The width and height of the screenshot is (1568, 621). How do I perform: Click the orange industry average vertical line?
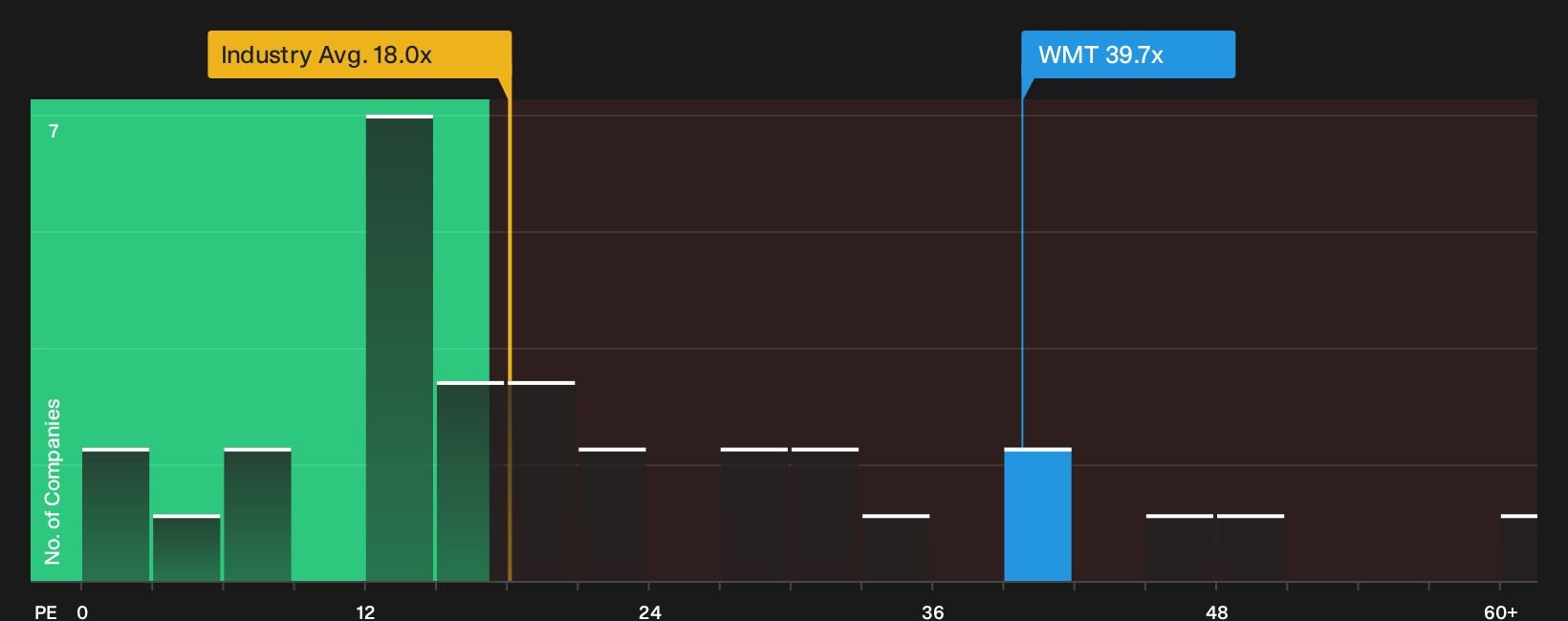coord(510,330)
